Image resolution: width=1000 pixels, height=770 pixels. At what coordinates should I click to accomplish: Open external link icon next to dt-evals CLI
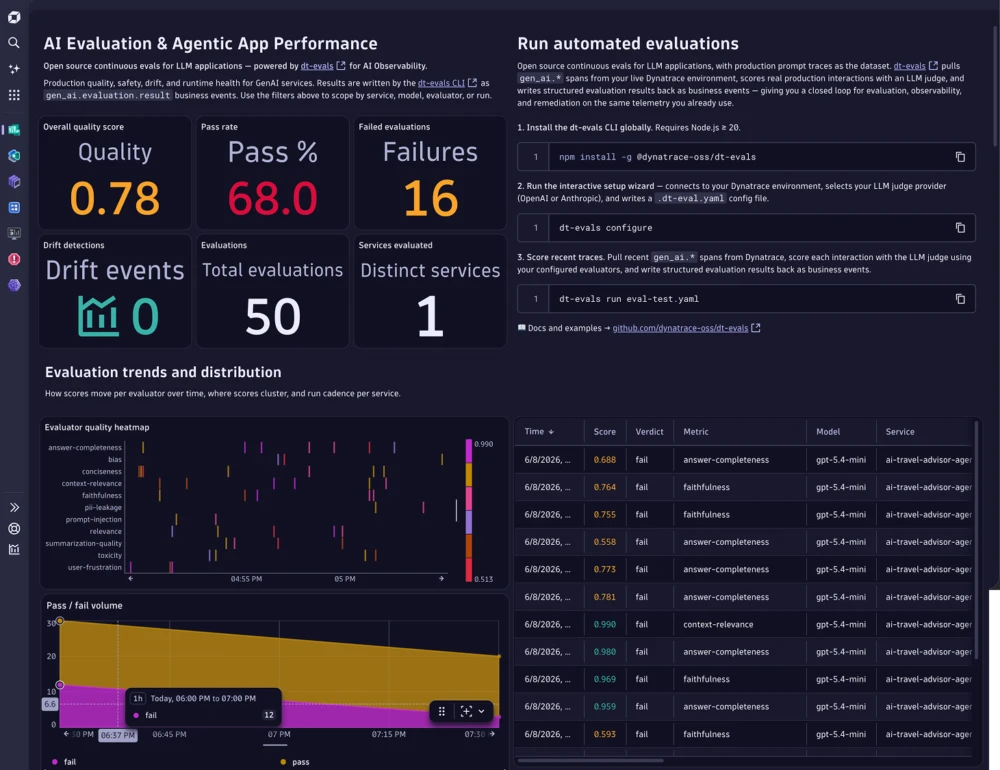[473, 83]
